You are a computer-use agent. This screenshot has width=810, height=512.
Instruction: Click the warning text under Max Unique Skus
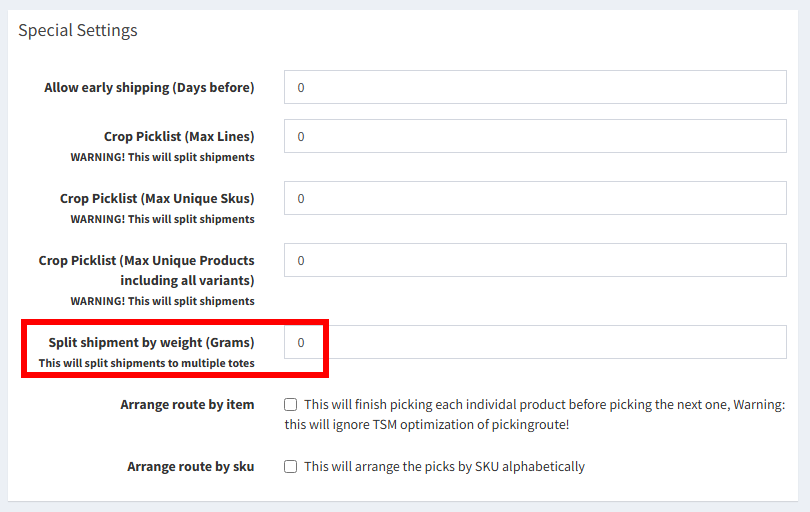click(163, 219)
